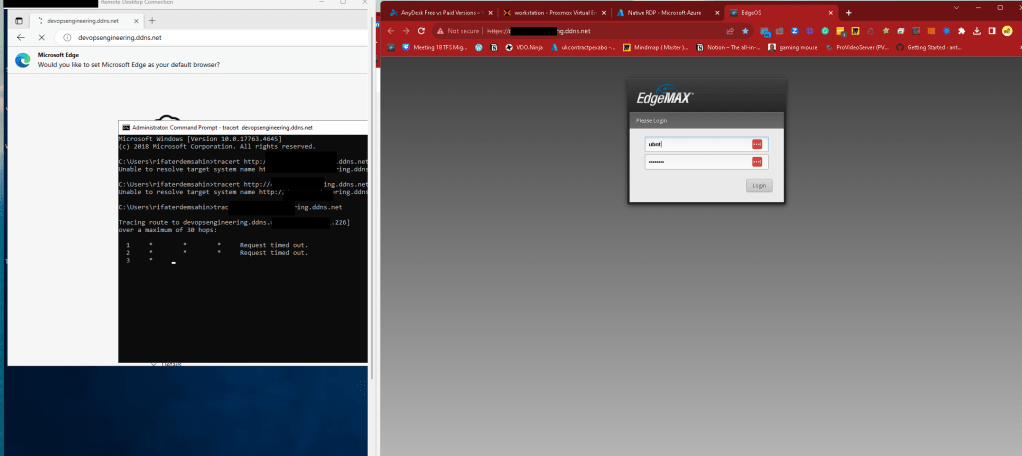Reload the page in Chrome
Screen dimensions: 1022x456
(421, 31)
